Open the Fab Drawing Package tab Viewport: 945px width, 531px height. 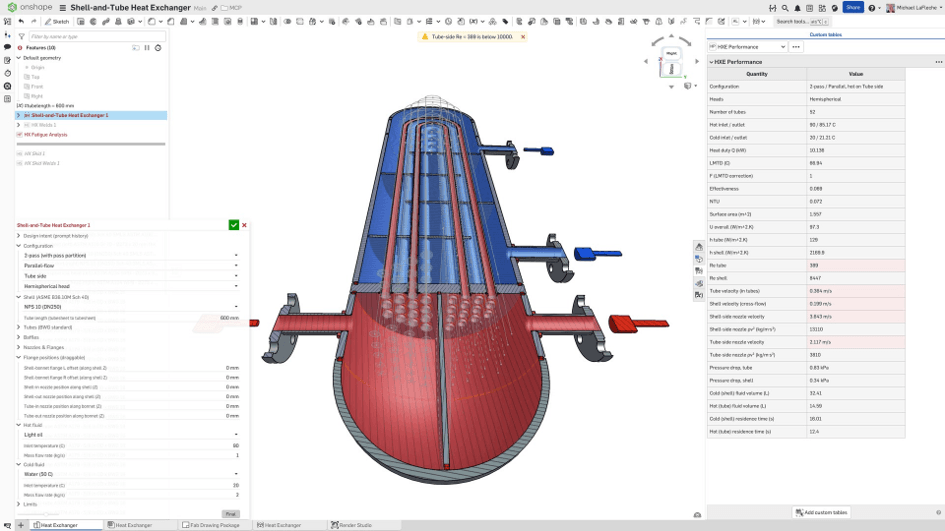tap(214, 525)
